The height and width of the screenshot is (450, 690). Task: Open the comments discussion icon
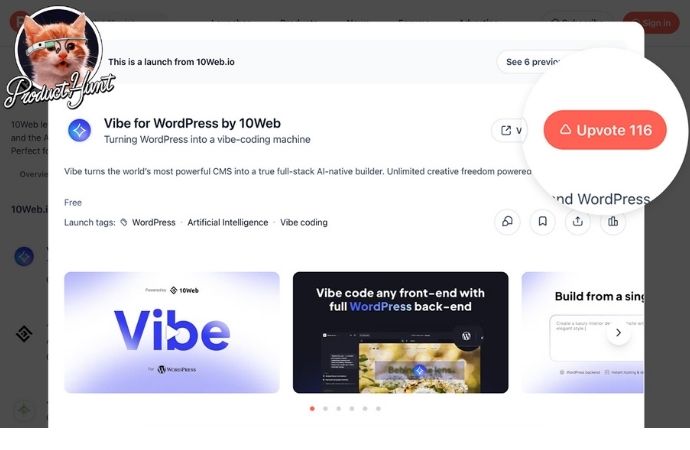[x=507, y=221]
